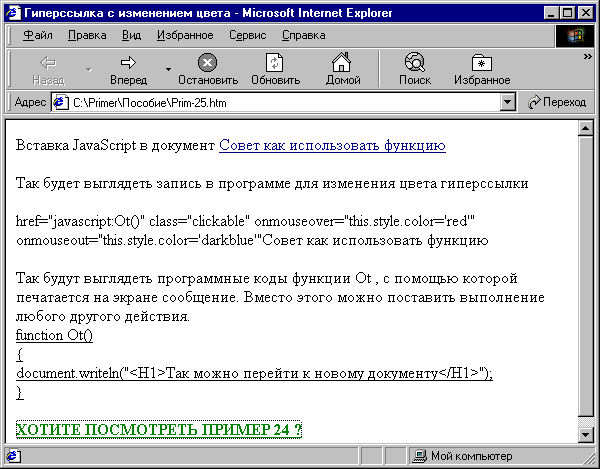
Task: Expand the Back button history dropdown arrow
Action: pyautogui.click(x=89, y=70)
